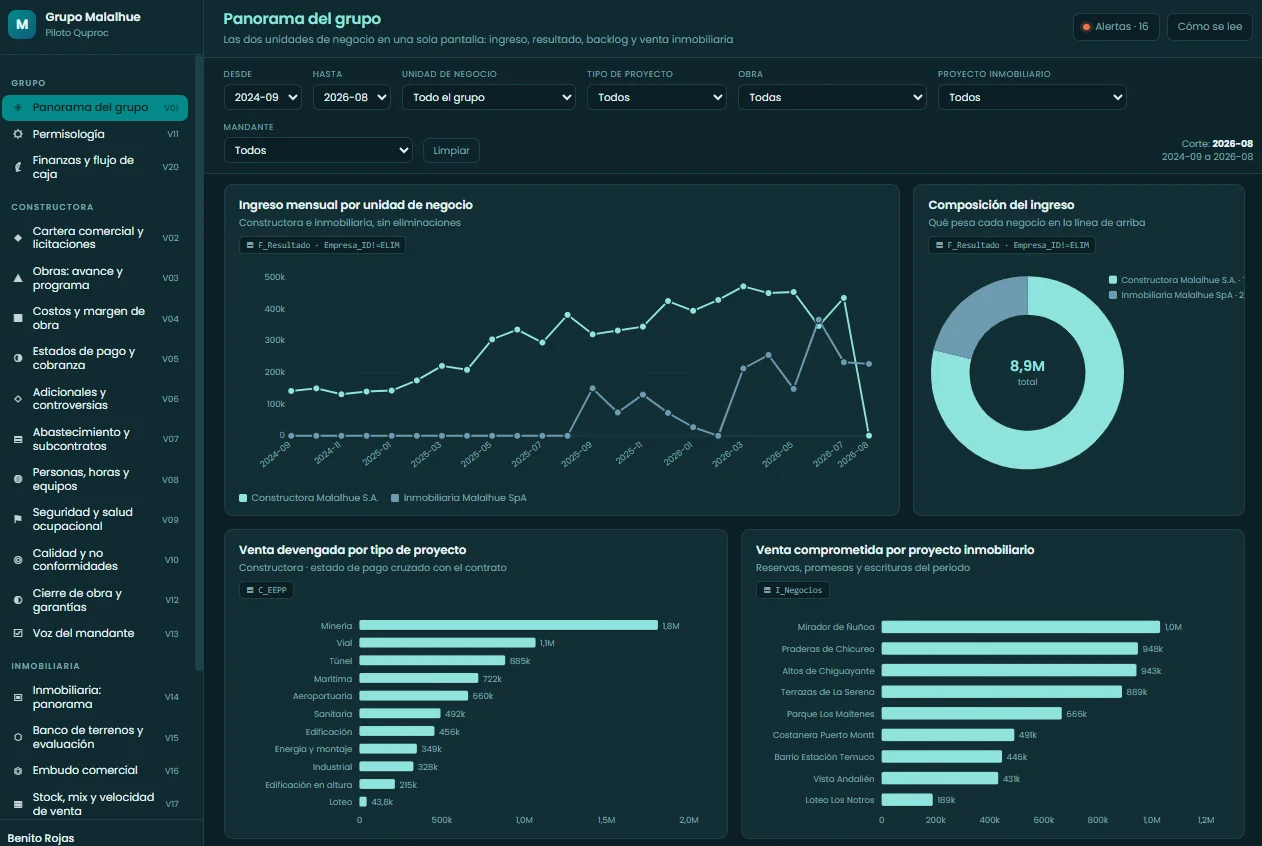Click the F_Resultado tag under Composición del ingreso
This screenshot has width=1262, height=846.
pos(1012,245)
